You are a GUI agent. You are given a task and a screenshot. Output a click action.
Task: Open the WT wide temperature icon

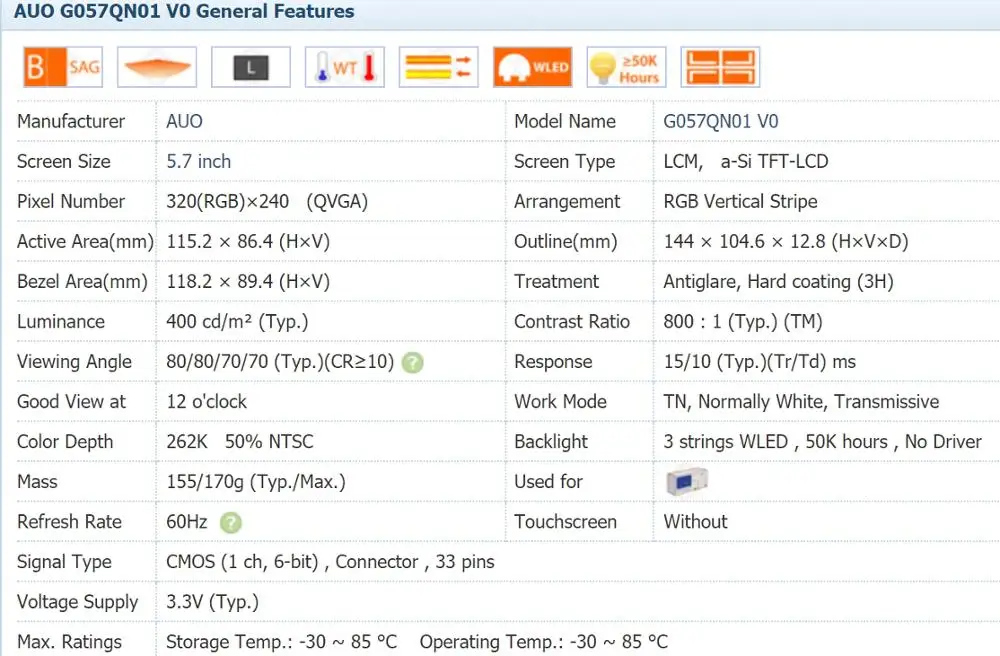pyautogui.click(x=345, y=67)
